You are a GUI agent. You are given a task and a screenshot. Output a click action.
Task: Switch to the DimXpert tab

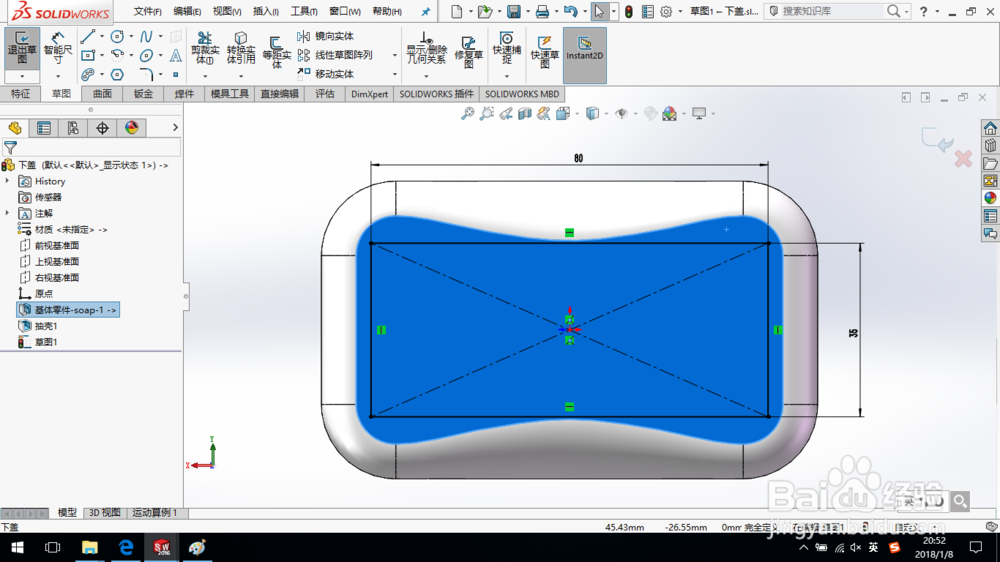pyautogui.click(x=369, y=94)
